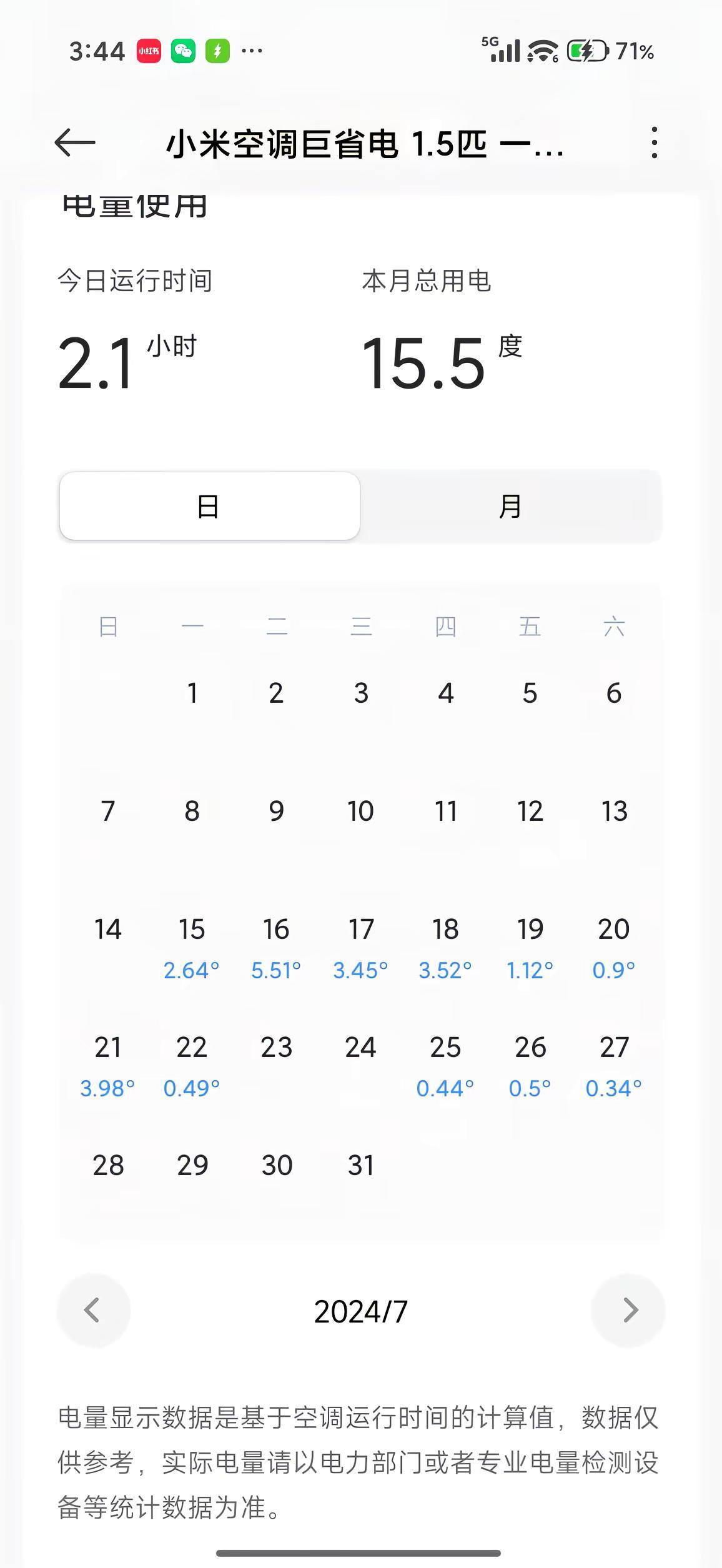Viewport: 722px width, 1568px height.
Task: Tap the 5G signal strength icon
Action: pos(501,49)
